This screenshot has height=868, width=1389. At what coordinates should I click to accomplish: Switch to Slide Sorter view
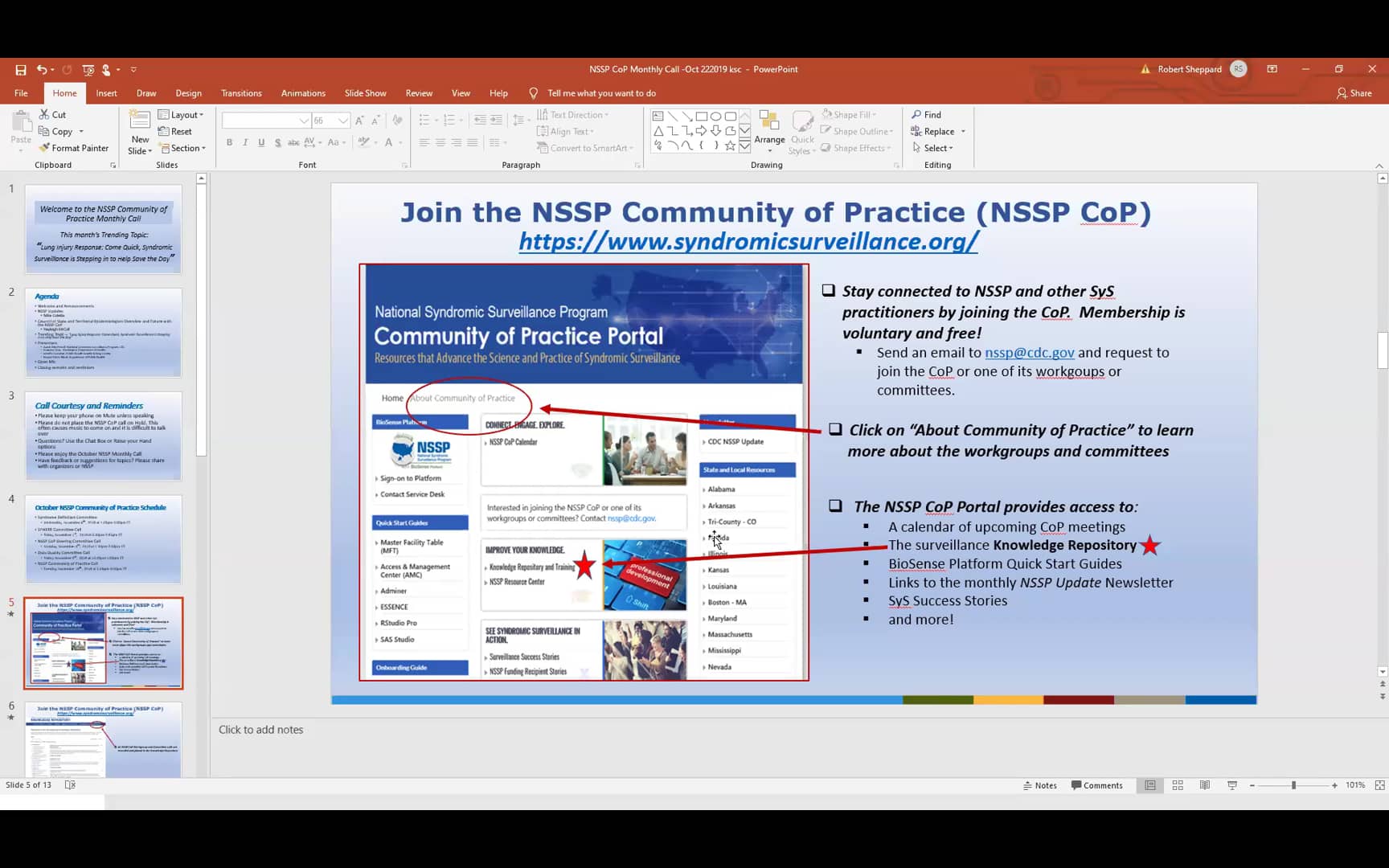tap(1178, 785)
